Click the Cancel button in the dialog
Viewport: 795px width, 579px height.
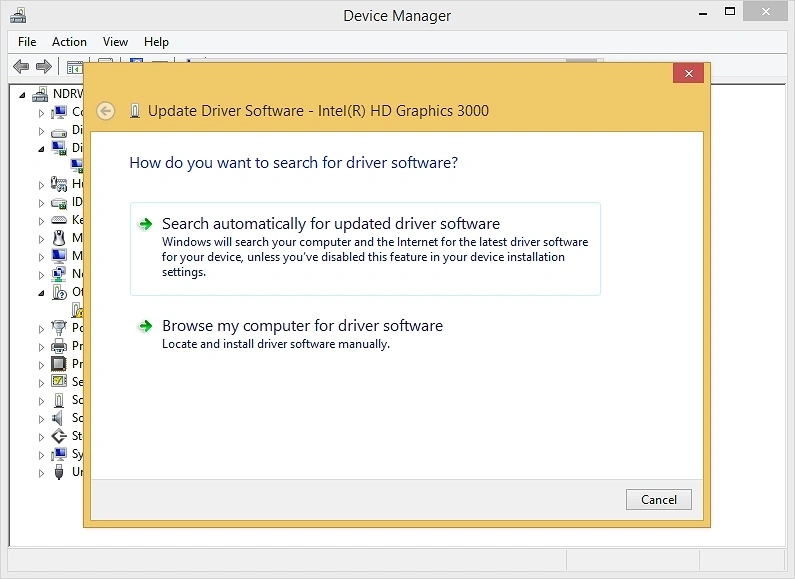tap(659, 499)
